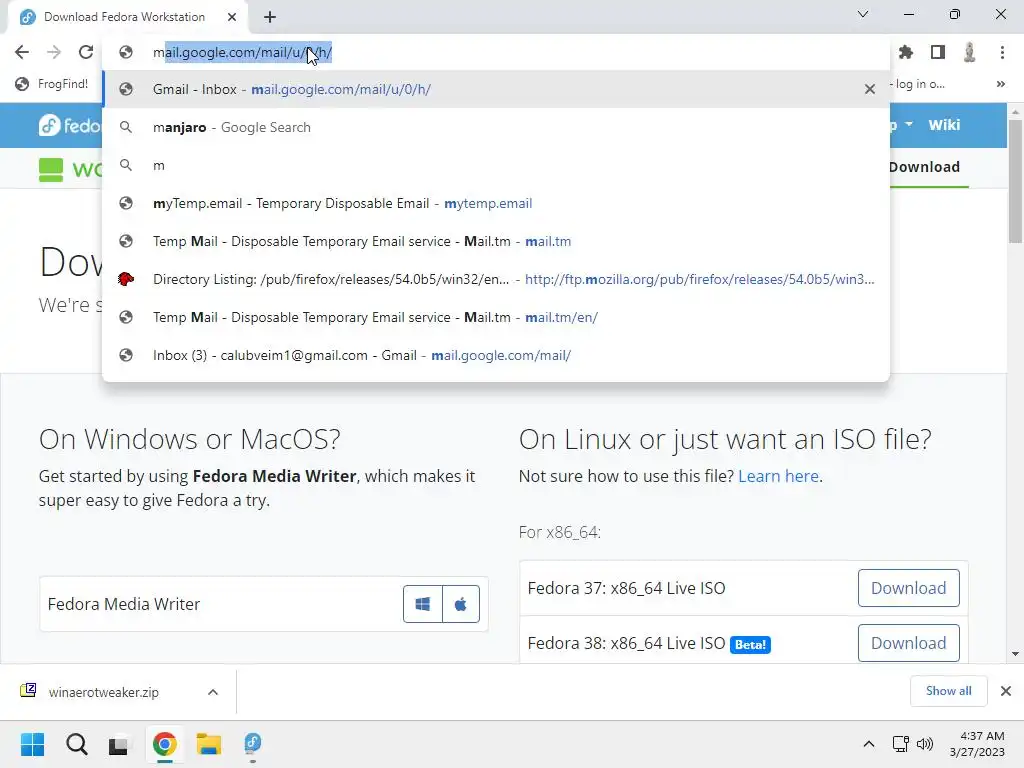
Task: Click the green Workstation monitor icon
Action: pos(51,169)
